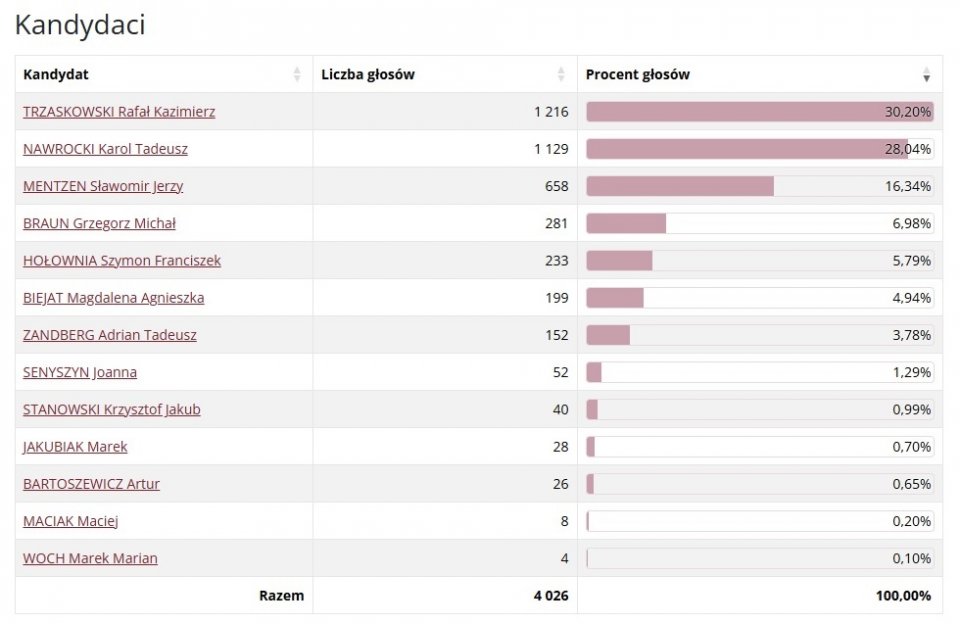Open MENTZEN Sławomir Jerzy link
960x624 pixels.
[103, 186]
